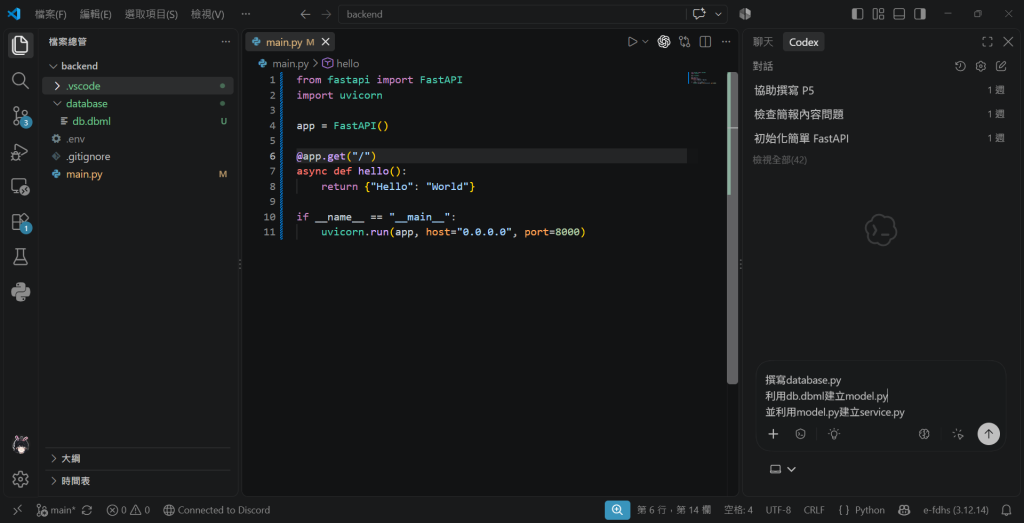
Task: Open the 檔案(F) menu
Action: pos(51,14)
